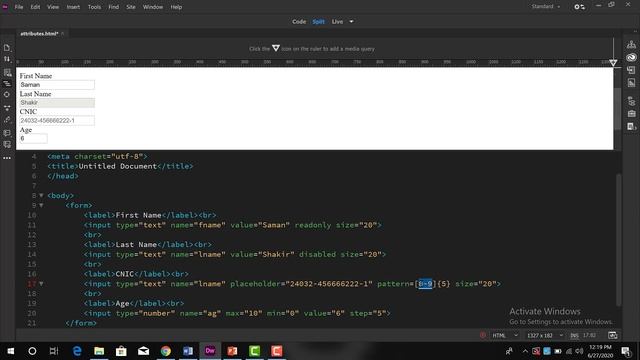Click the disabled Last Name field Shakir
This screenshot has height=360, width=640.
click(x=57, y=103)
